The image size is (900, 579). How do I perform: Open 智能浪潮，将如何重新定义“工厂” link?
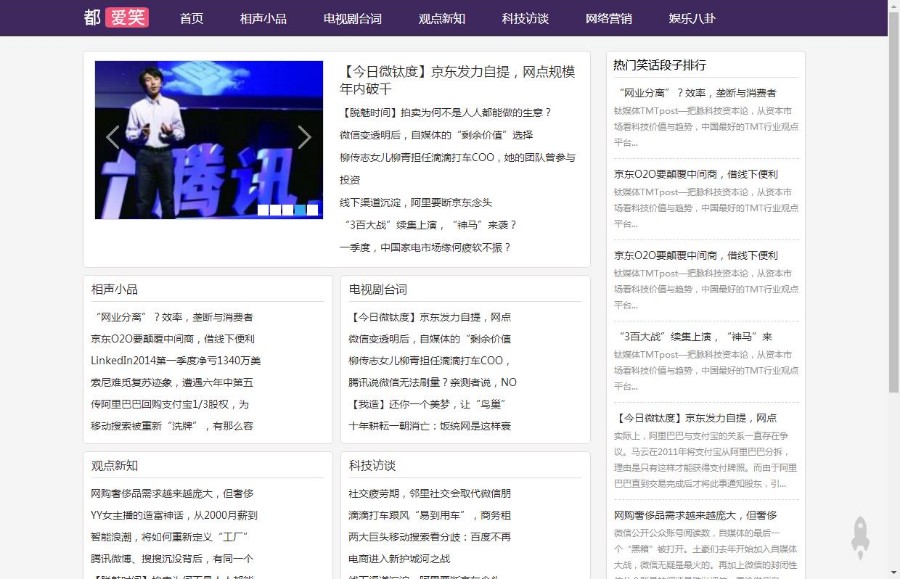click(x=169, y=537)
